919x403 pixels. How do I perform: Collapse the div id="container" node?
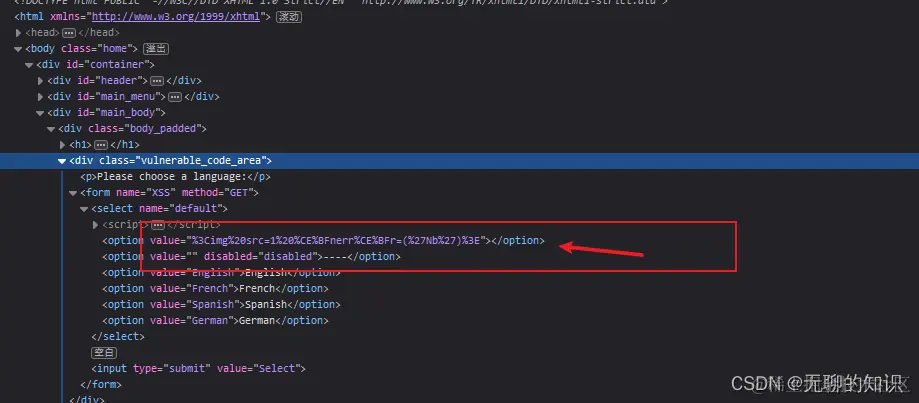click(x=29, y=64)
